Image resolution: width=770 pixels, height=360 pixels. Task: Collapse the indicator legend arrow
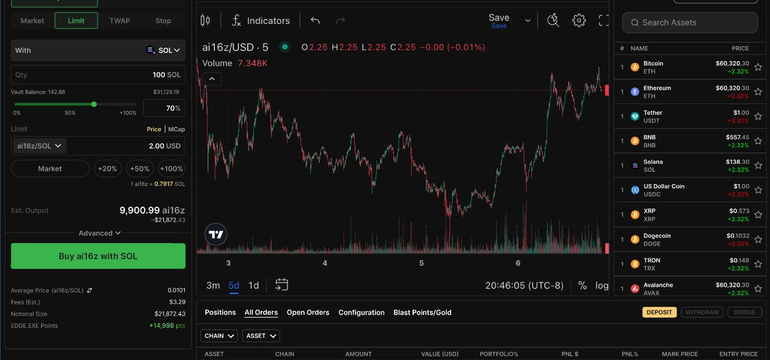212,79
